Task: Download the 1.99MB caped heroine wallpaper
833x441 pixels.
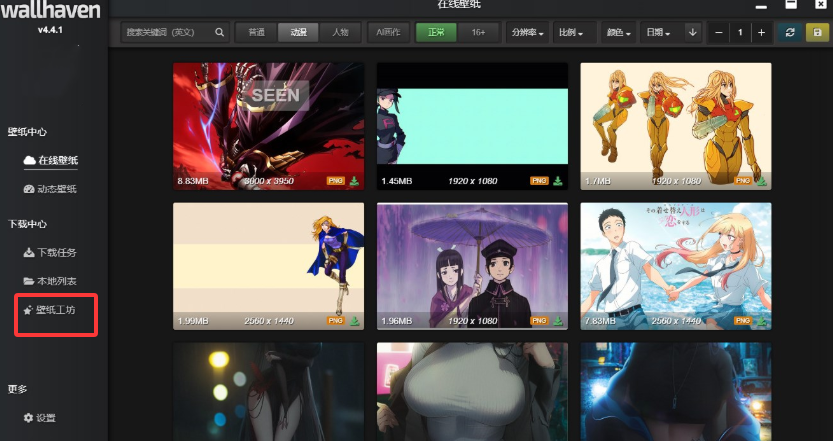Action: click(355, 321)
